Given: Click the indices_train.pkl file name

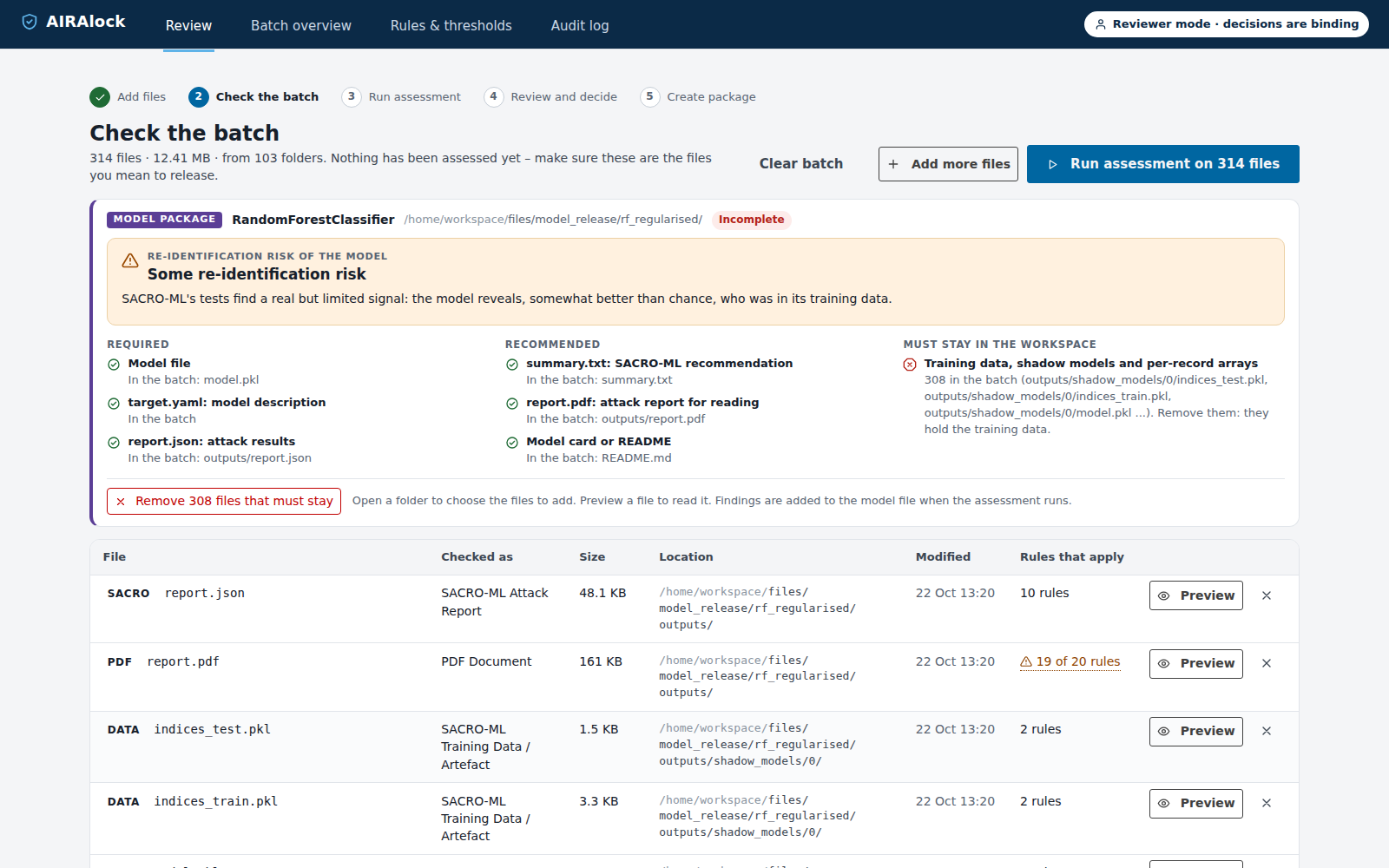Looking at the screenshot, I should 216,801.
